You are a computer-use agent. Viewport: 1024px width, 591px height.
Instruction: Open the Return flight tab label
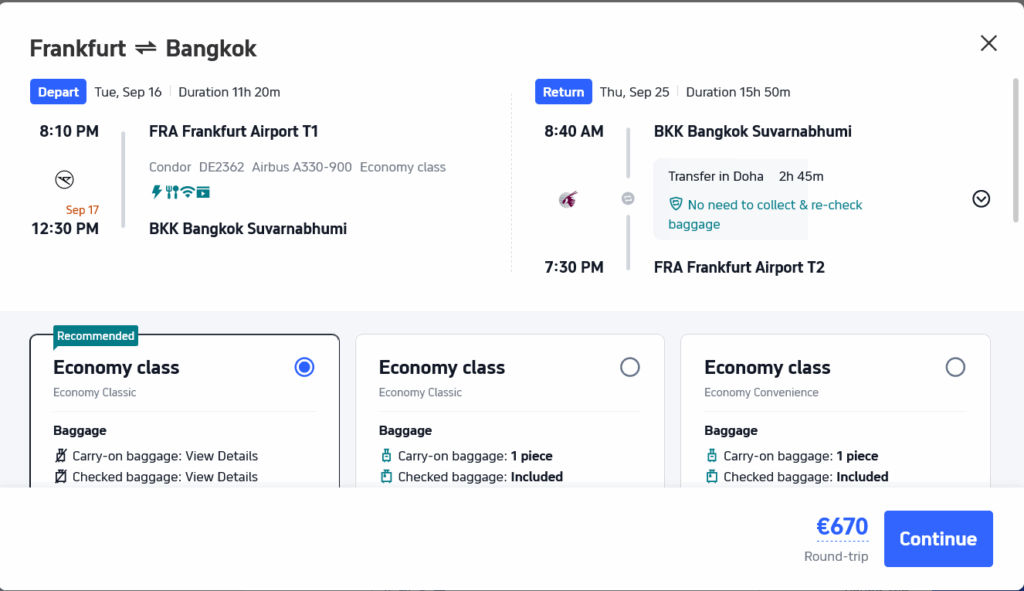tap(563, 92)
